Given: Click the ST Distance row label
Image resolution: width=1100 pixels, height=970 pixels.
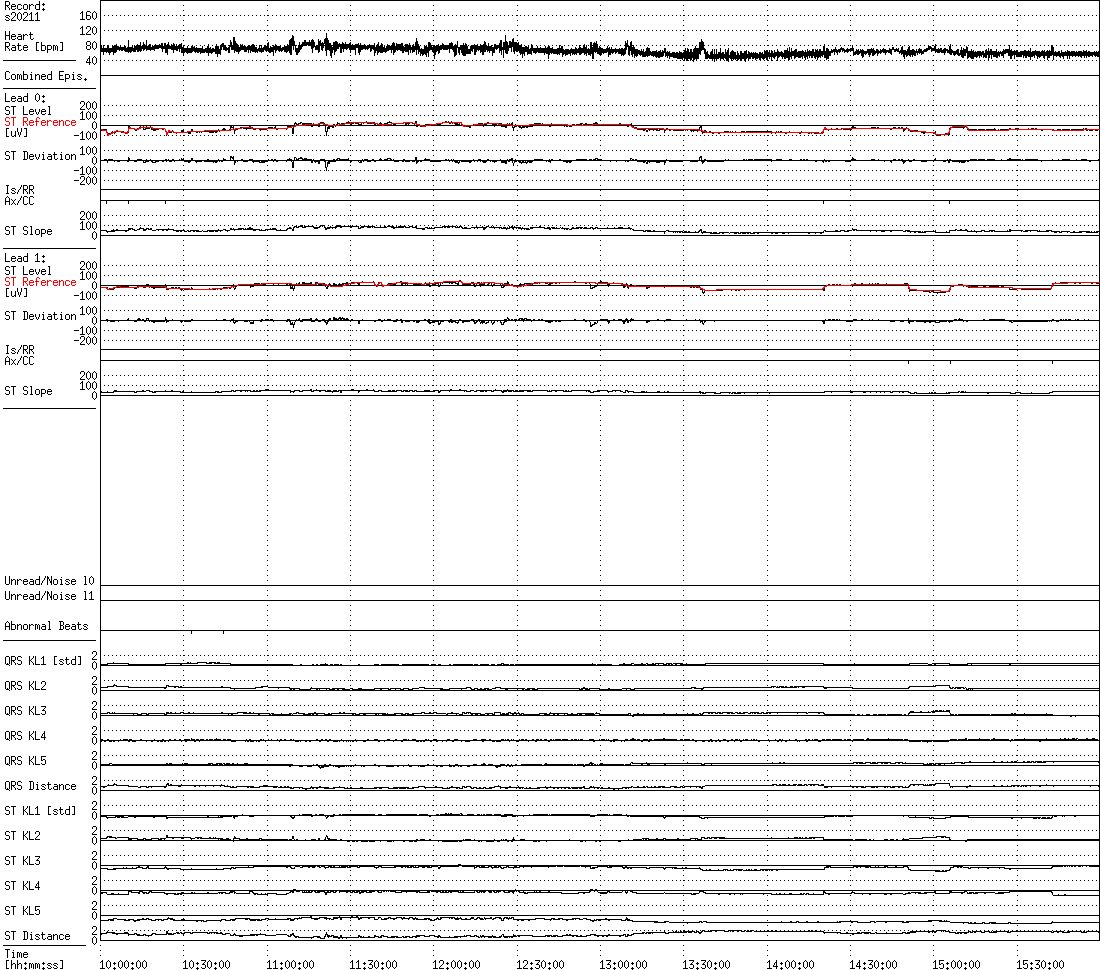Looking at the screenshot, I should click(x=37, y=936).
